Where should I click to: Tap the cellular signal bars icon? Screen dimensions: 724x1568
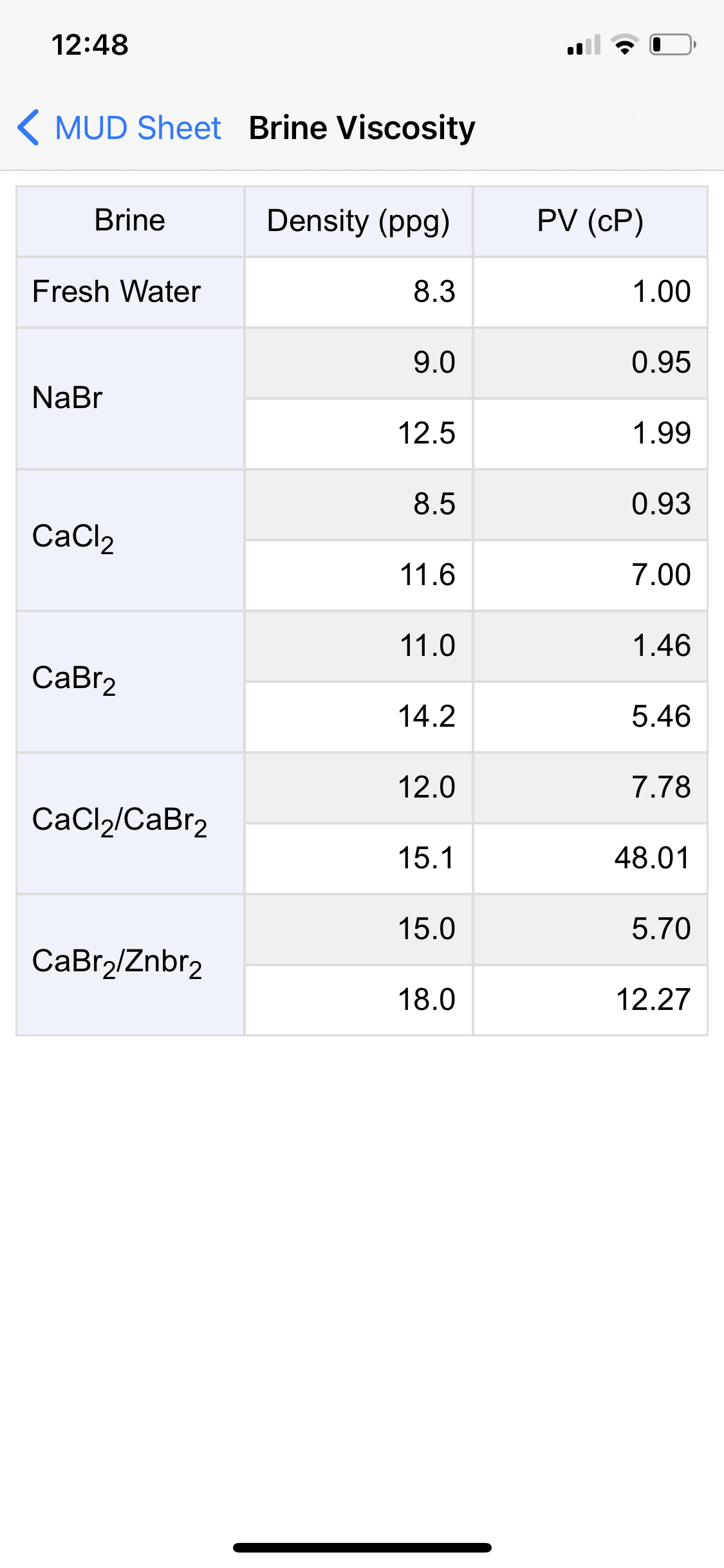[584, 45]
